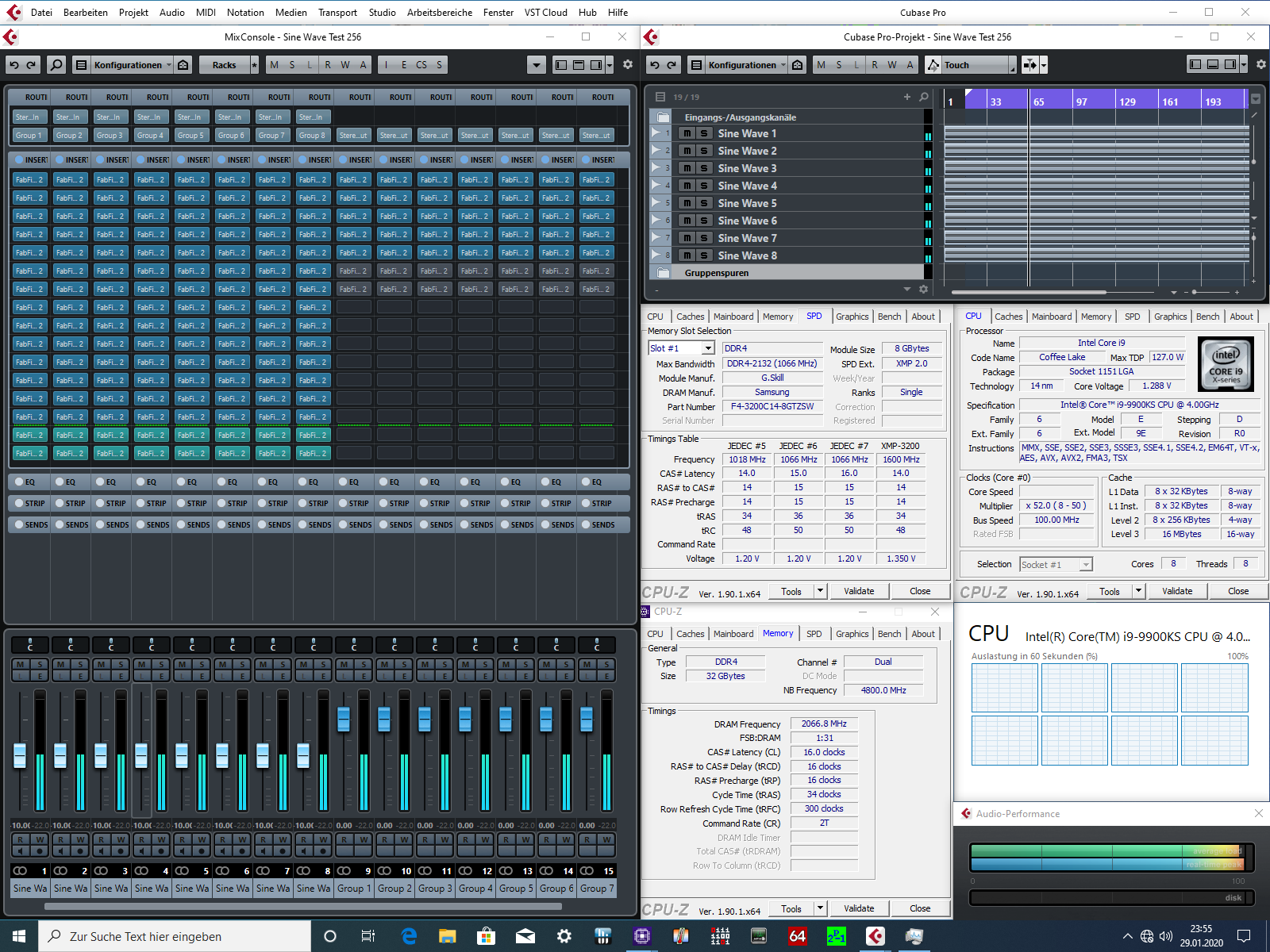Click the stereo link icon on channel 1

(20, 870)
